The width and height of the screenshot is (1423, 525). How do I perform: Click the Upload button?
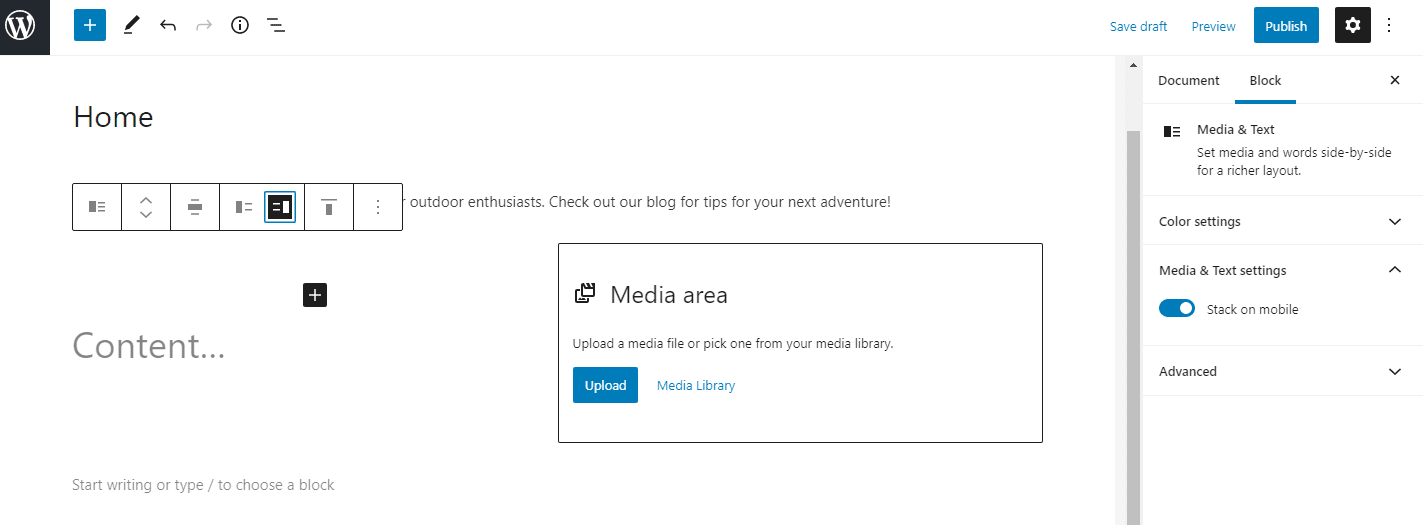605,385
